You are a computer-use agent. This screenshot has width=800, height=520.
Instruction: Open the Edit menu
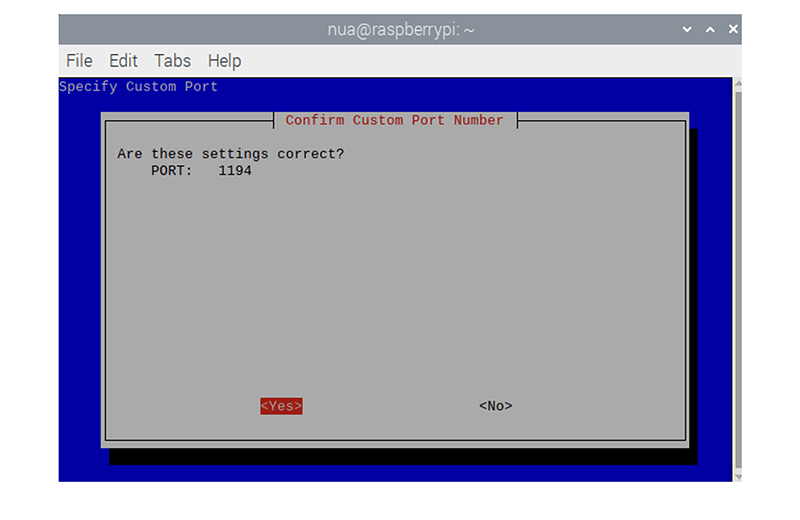[x=123, y=61]
